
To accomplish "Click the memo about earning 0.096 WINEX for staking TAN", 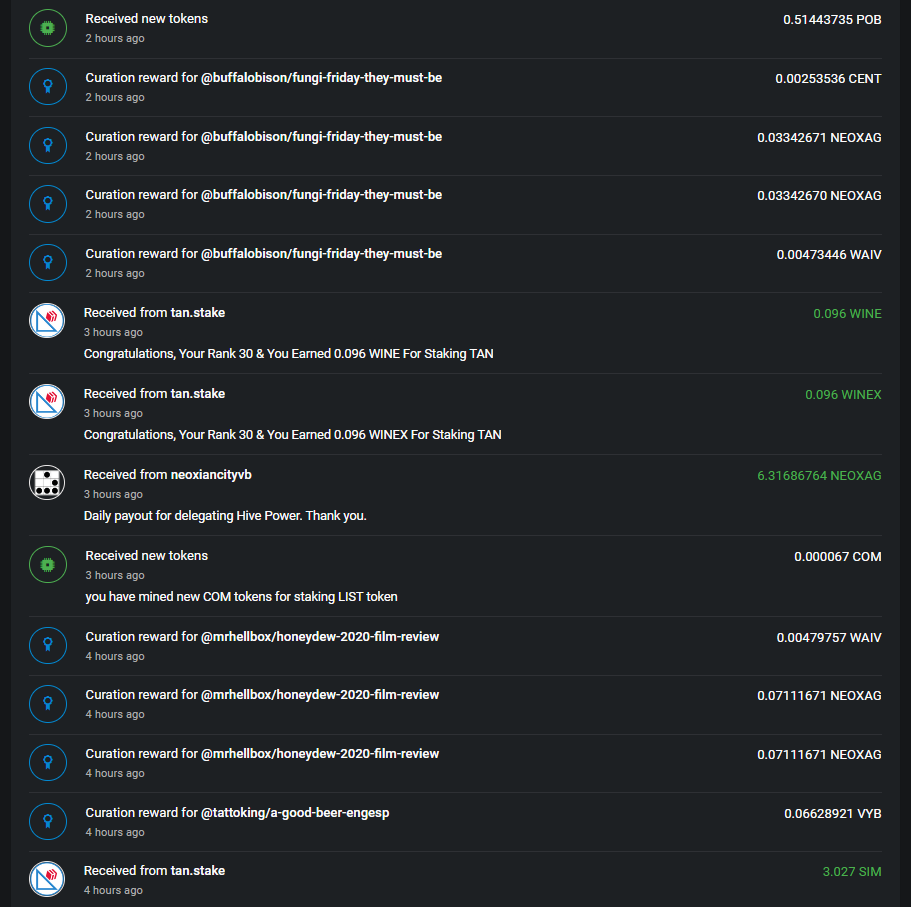I will [293, 435].
